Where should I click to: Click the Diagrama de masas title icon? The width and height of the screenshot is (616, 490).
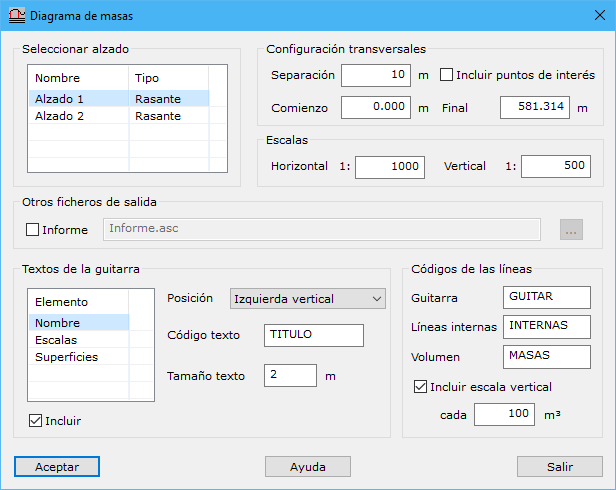pos(17,16)
